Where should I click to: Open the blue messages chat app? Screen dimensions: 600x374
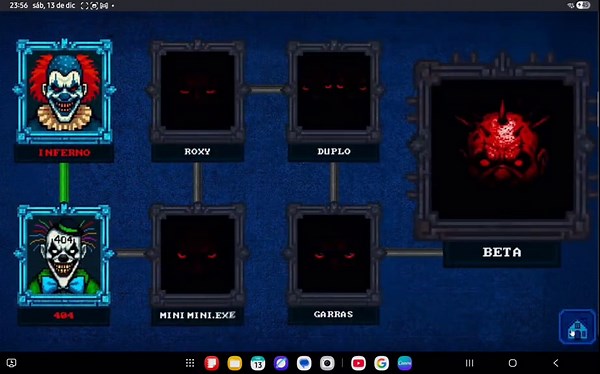click(304, 363)
